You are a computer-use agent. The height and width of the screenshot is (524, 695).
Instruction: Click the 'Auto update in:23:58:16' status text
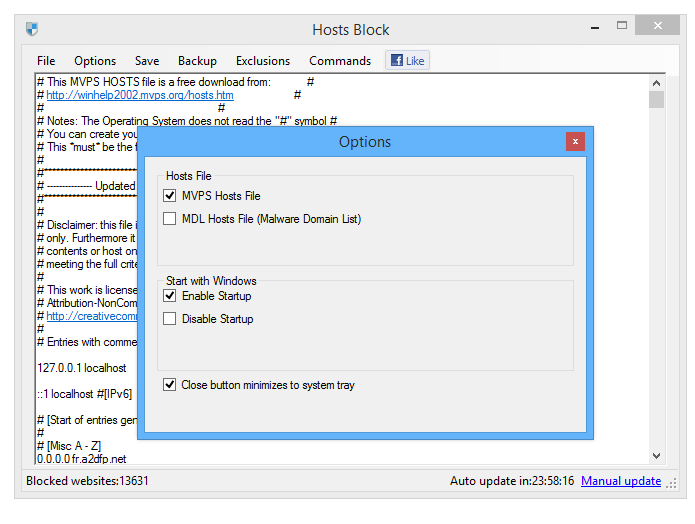(x=512, y=481)
